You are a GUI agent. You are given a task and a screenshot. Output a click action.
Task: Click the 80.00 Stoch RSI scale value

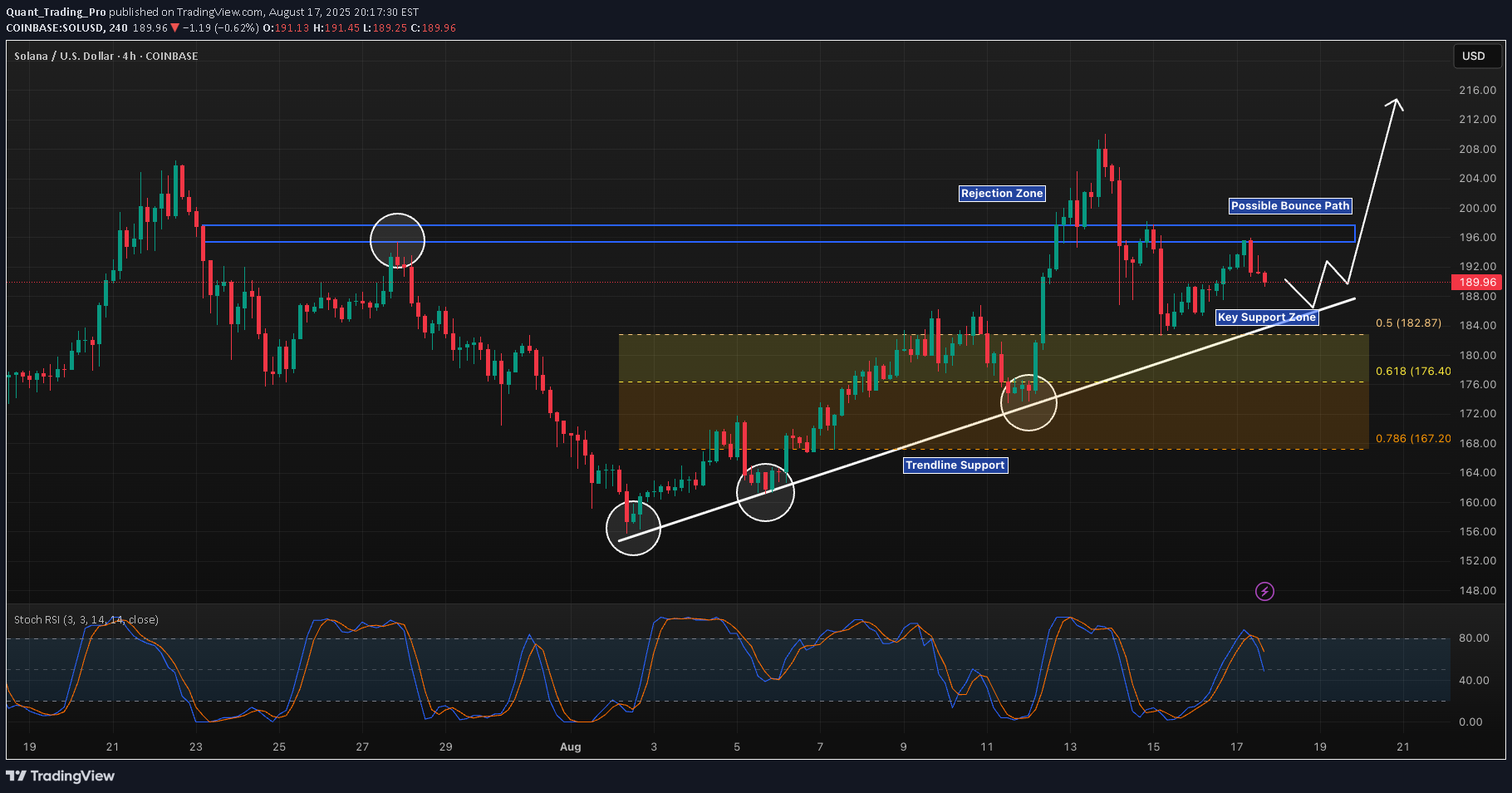click(1474, 638)
